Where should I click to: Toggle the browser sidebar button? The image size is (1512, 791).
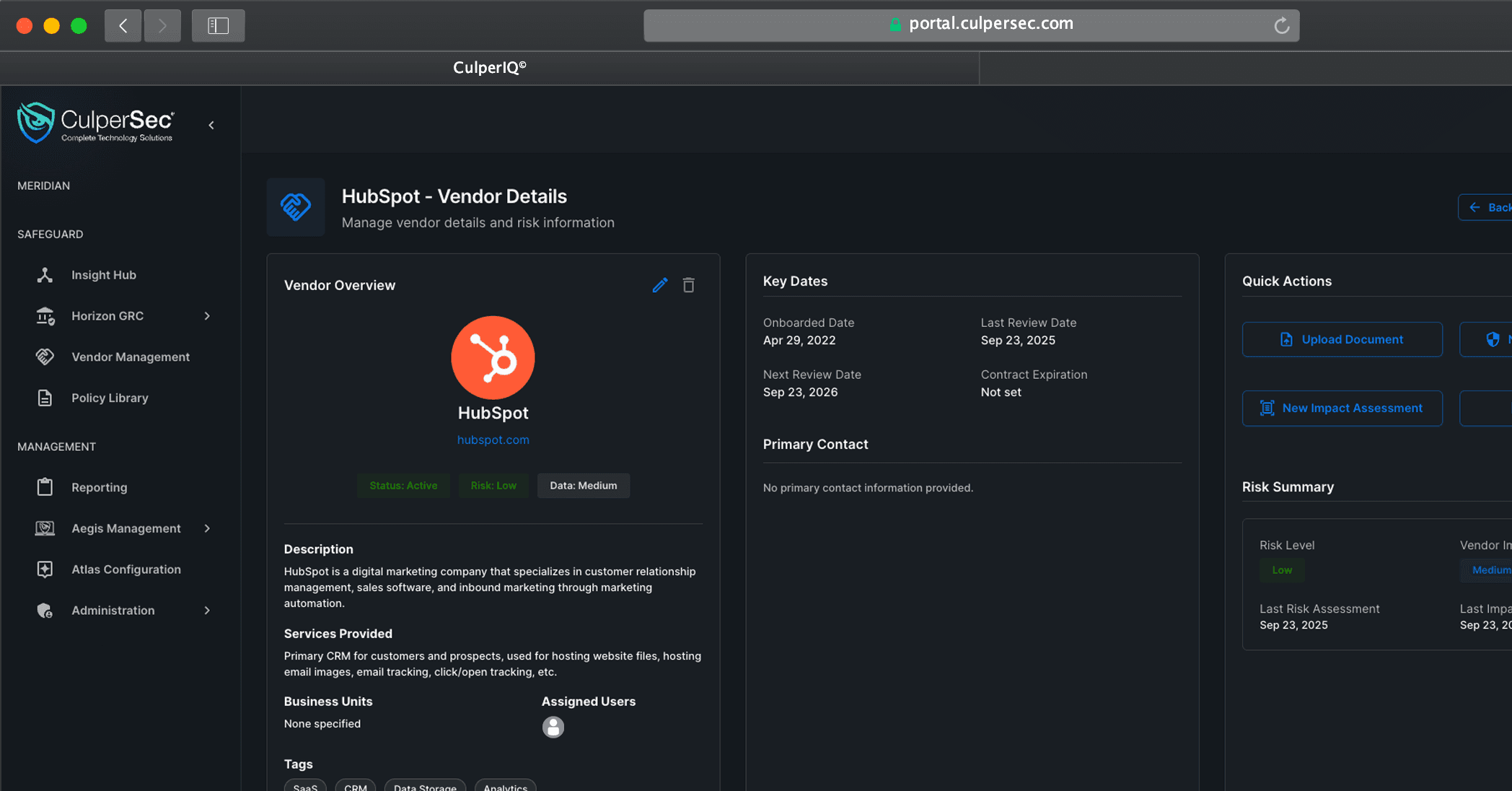(218, 26)
